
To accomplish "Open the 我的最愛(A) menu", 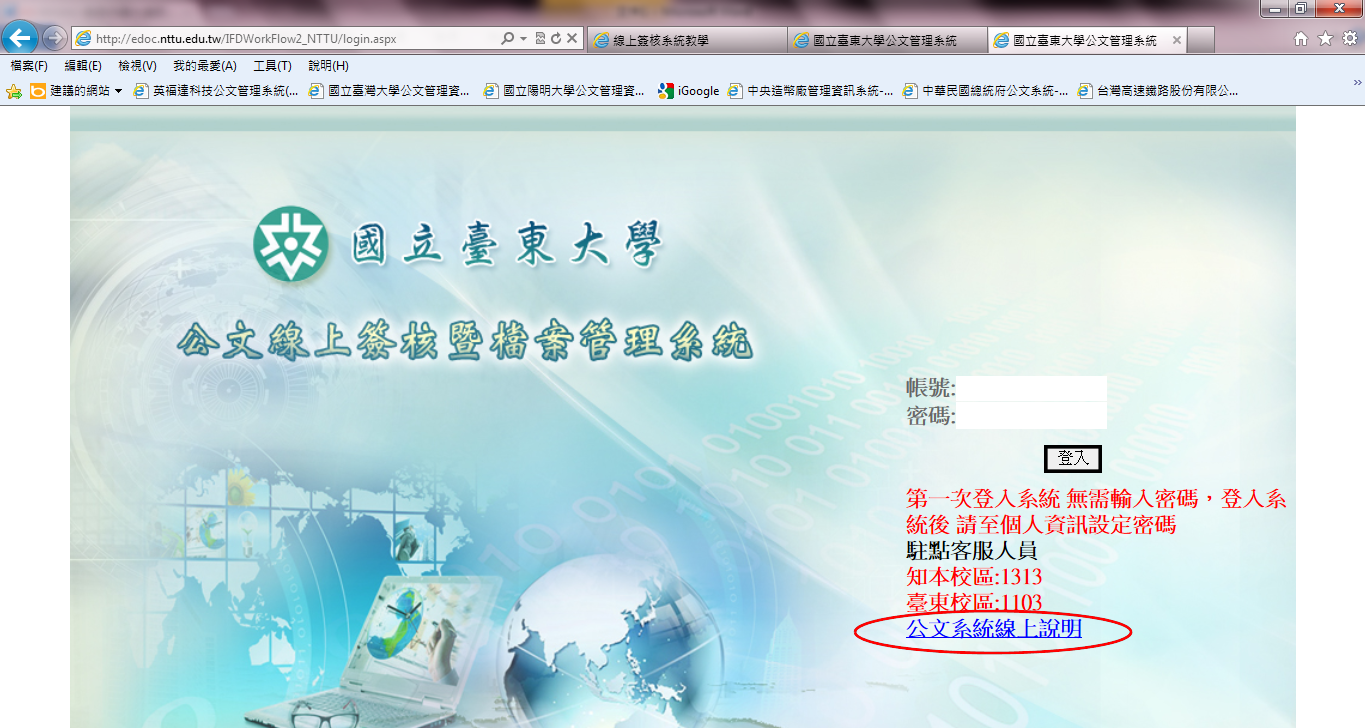I will click(x=205, y=66).
